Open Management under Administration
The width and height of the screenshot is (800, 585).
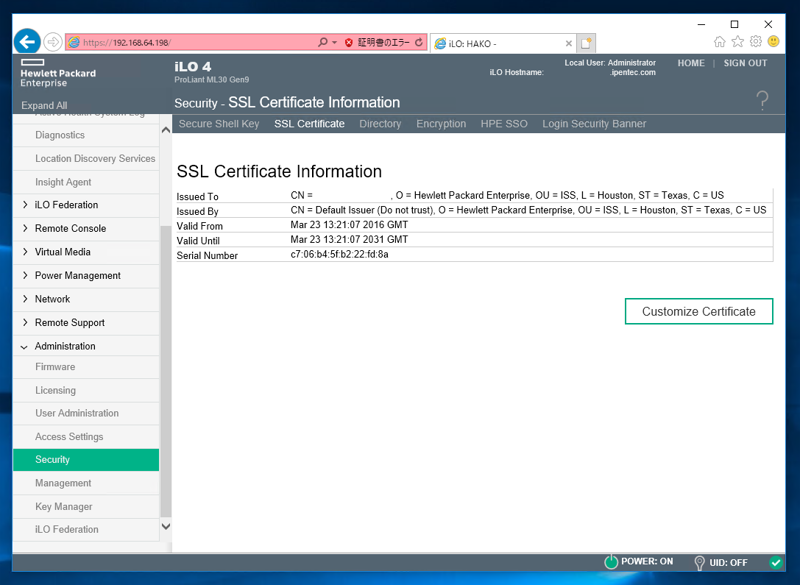point(63,483)
